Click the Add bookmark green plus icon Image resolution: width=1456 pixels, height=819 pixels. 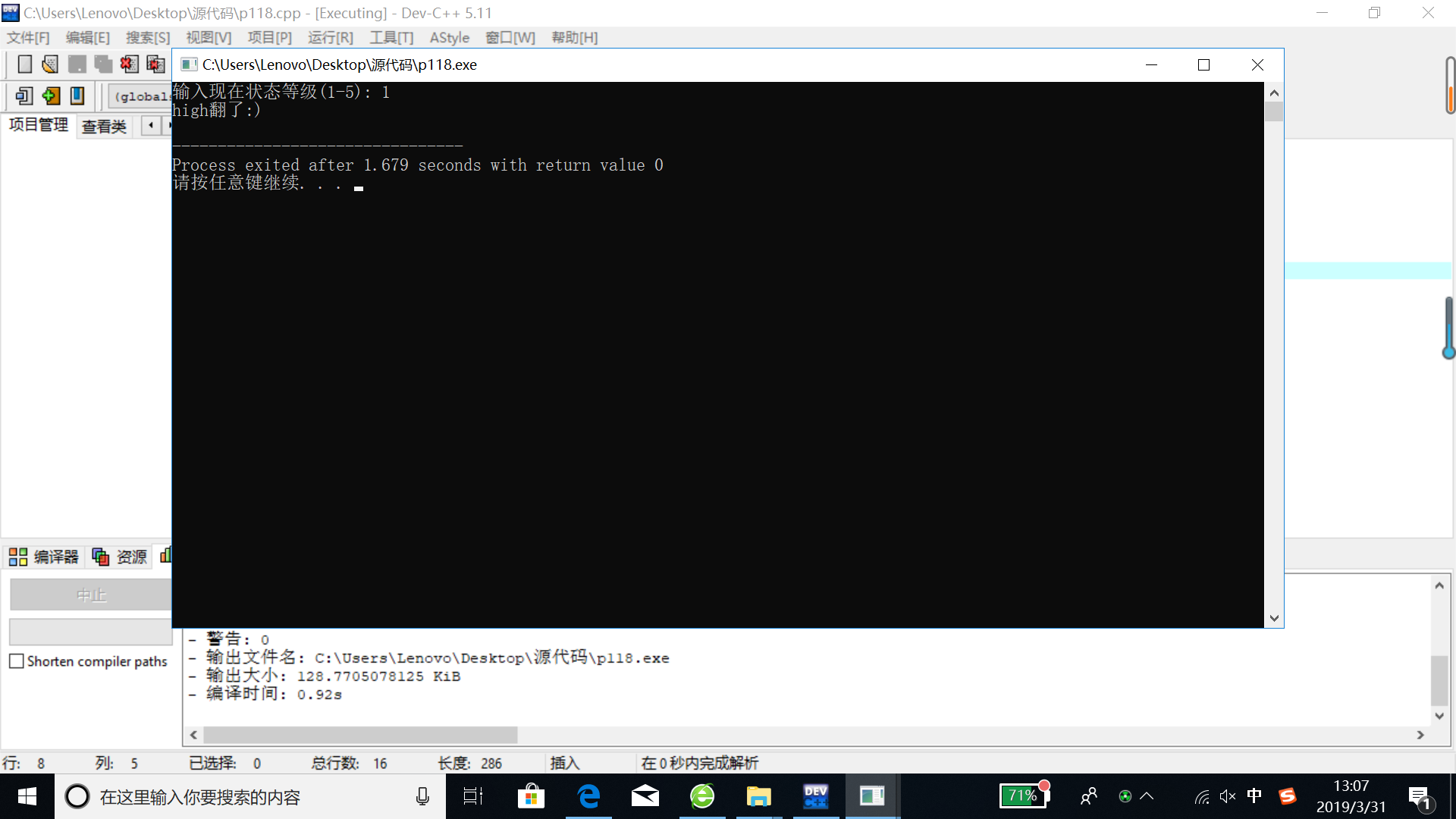51,96
